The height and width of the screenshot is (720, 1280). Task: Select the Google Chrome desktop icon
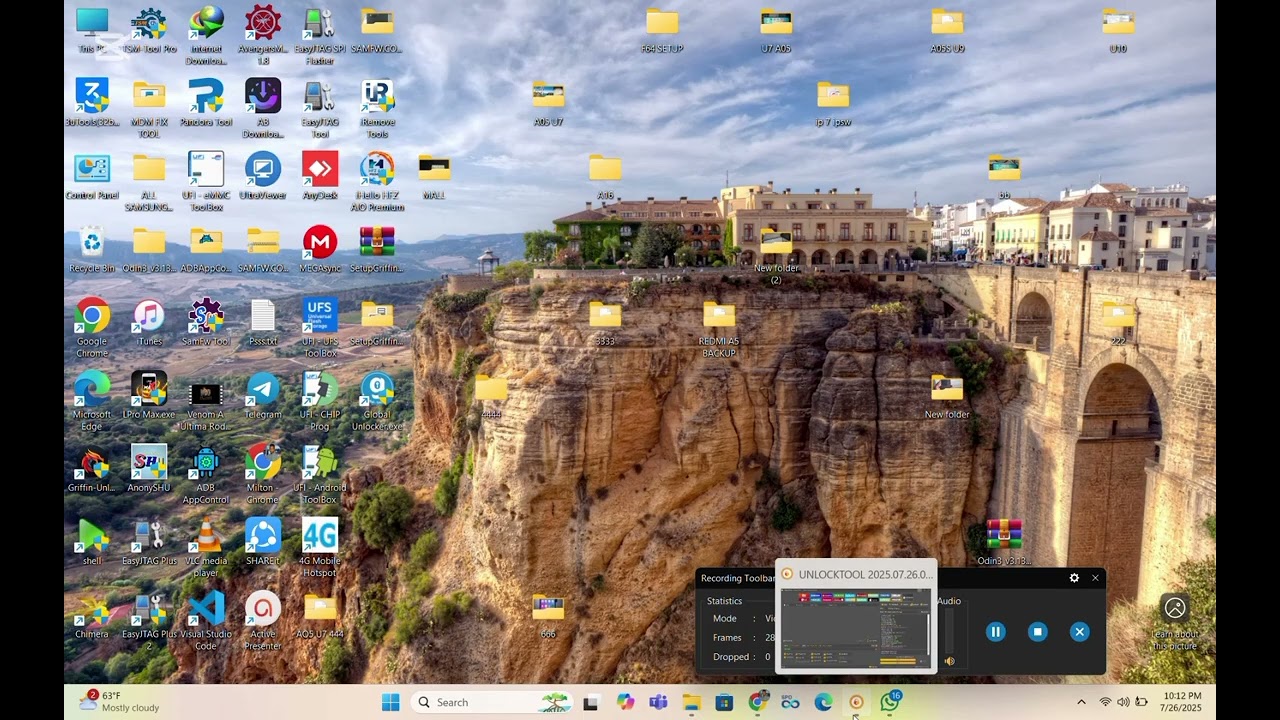click(x=92, y=328)
